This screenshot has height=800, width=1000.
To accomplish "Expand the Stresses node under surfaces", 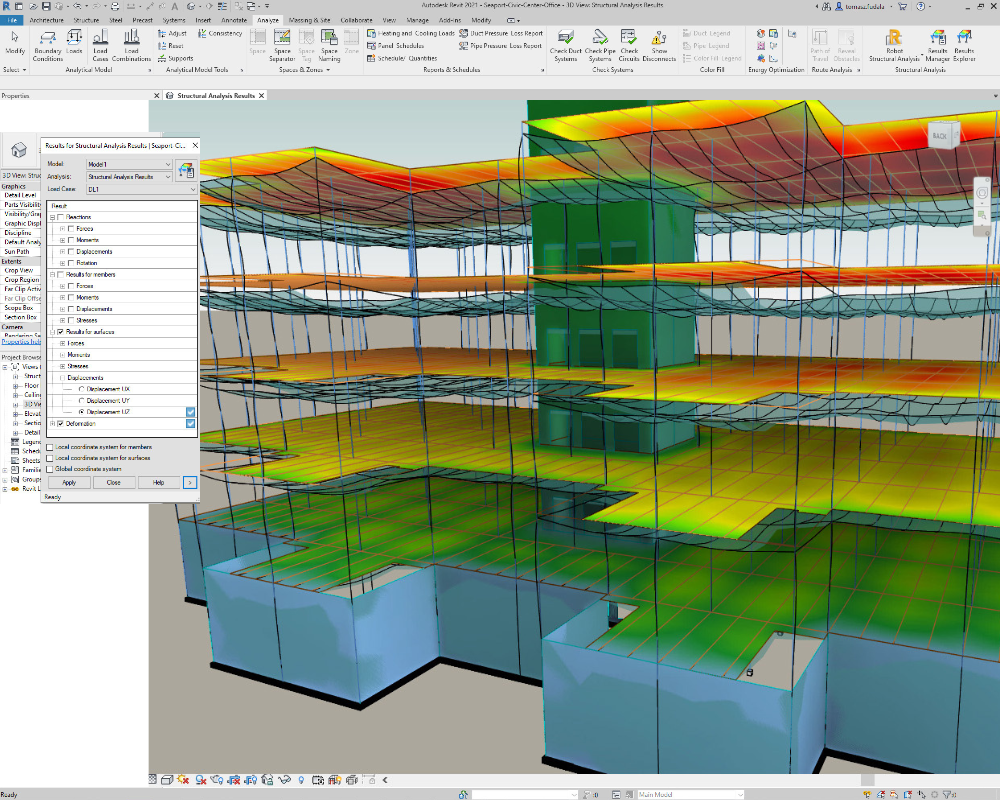I will [62, 366].
